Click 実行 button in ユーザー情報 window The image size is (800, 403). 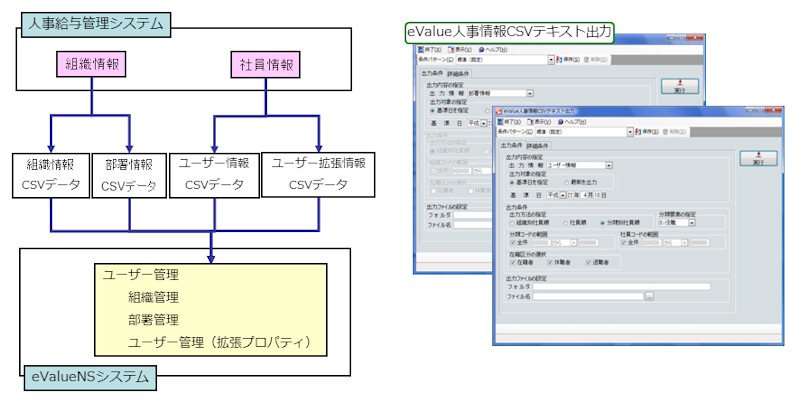point(758,158)
